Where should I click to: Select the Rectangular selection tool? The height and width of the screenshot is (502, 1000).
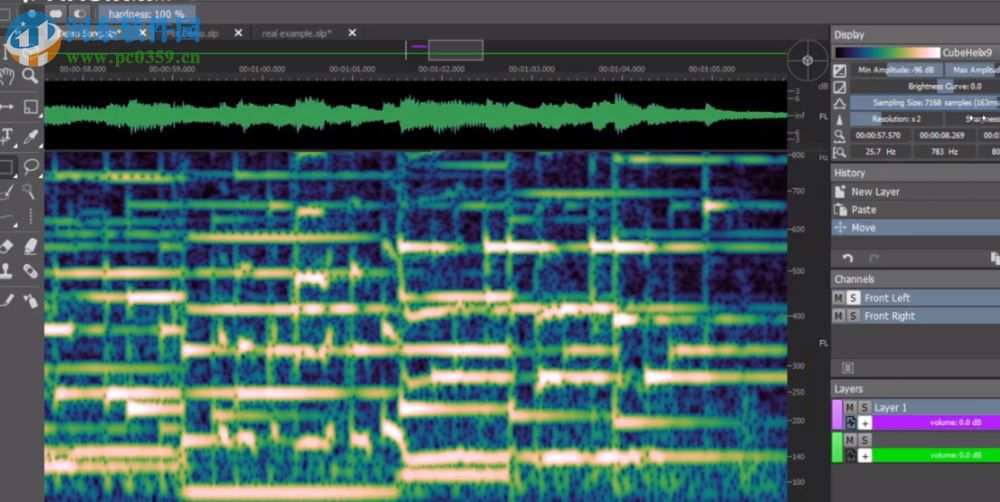(8, 167)
